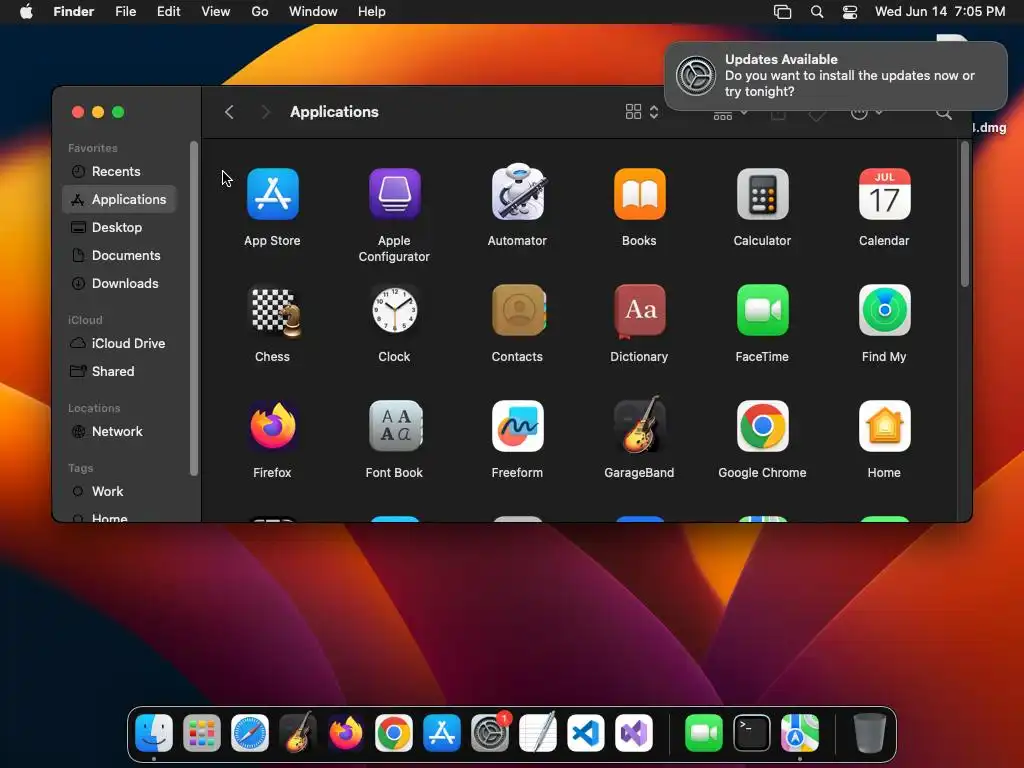Open Downloads in the sidebar
Viewport: 1024px width, 768px height.
[120, 283]
